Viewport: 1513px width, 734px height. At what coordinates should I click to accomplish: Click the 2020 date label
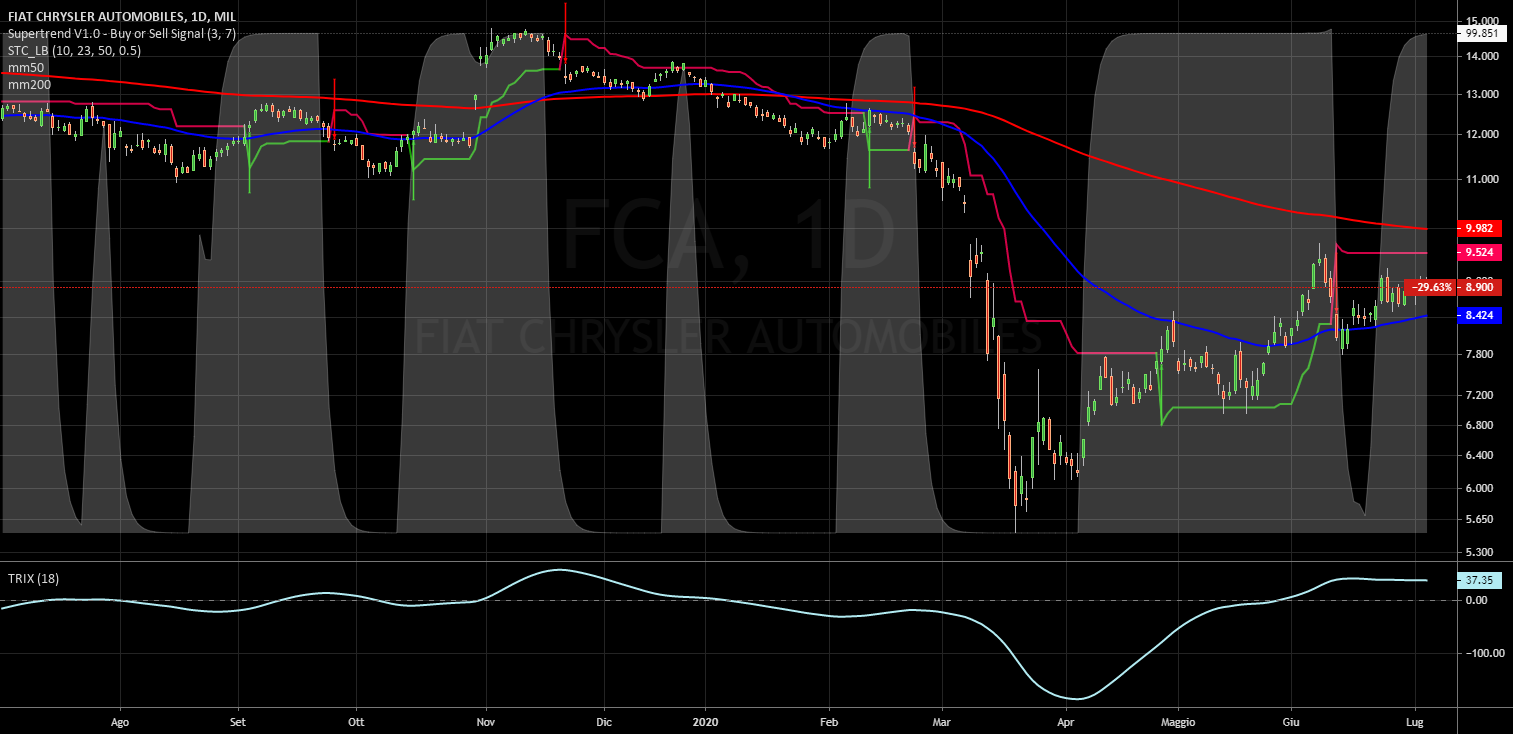[705, 720]
